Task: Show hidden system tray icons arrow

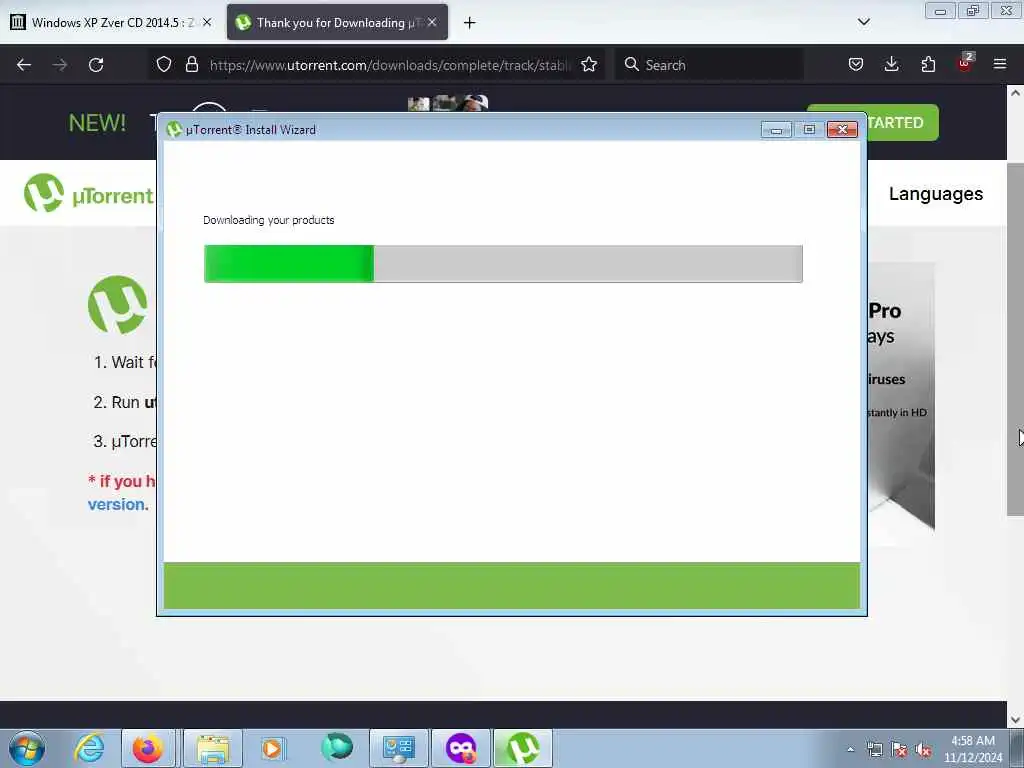Action: click(x=850, y=750)
